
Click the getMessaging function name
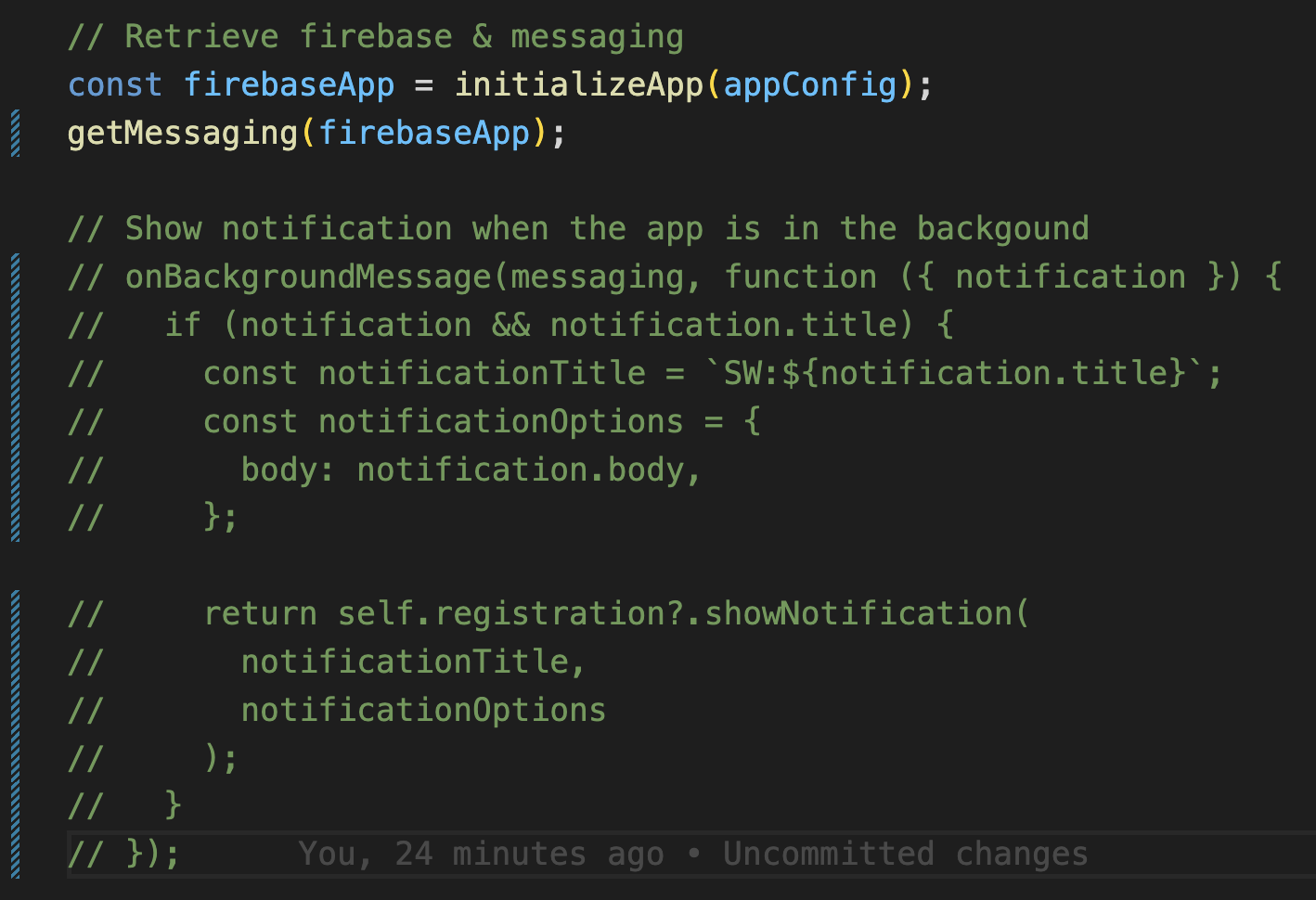click(183, 134)
